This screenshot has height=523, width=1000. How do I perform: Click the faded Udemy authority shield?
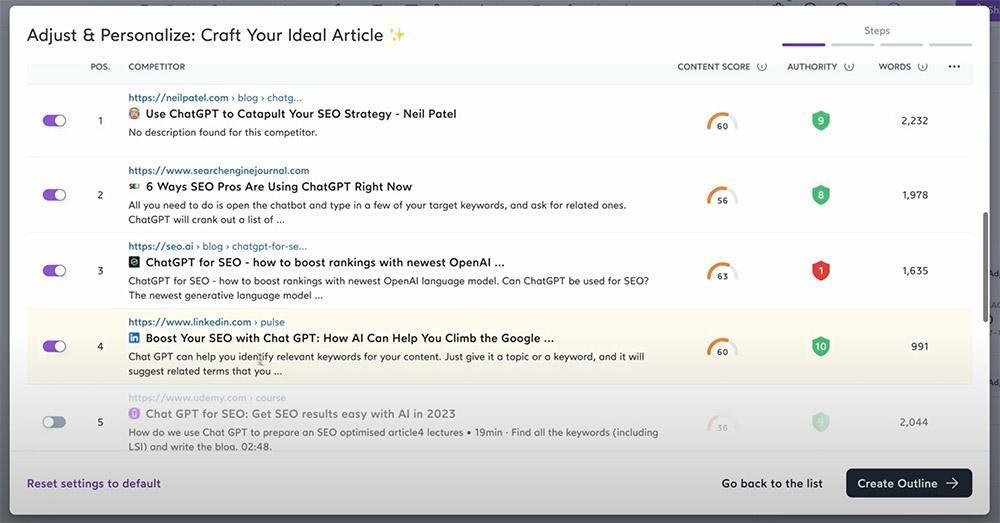pyautogui.click(x=821, y=422)
